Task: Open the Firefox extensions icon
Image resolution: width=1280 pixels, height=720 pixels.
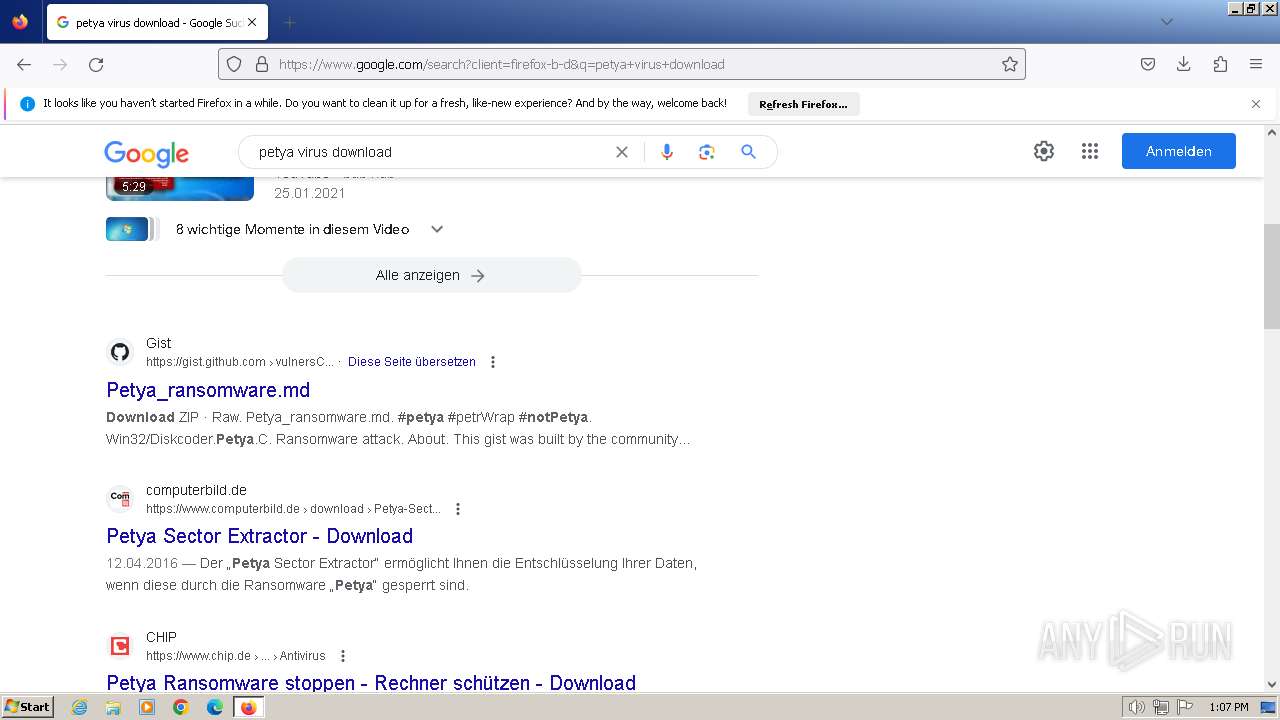Action: 1220,64
